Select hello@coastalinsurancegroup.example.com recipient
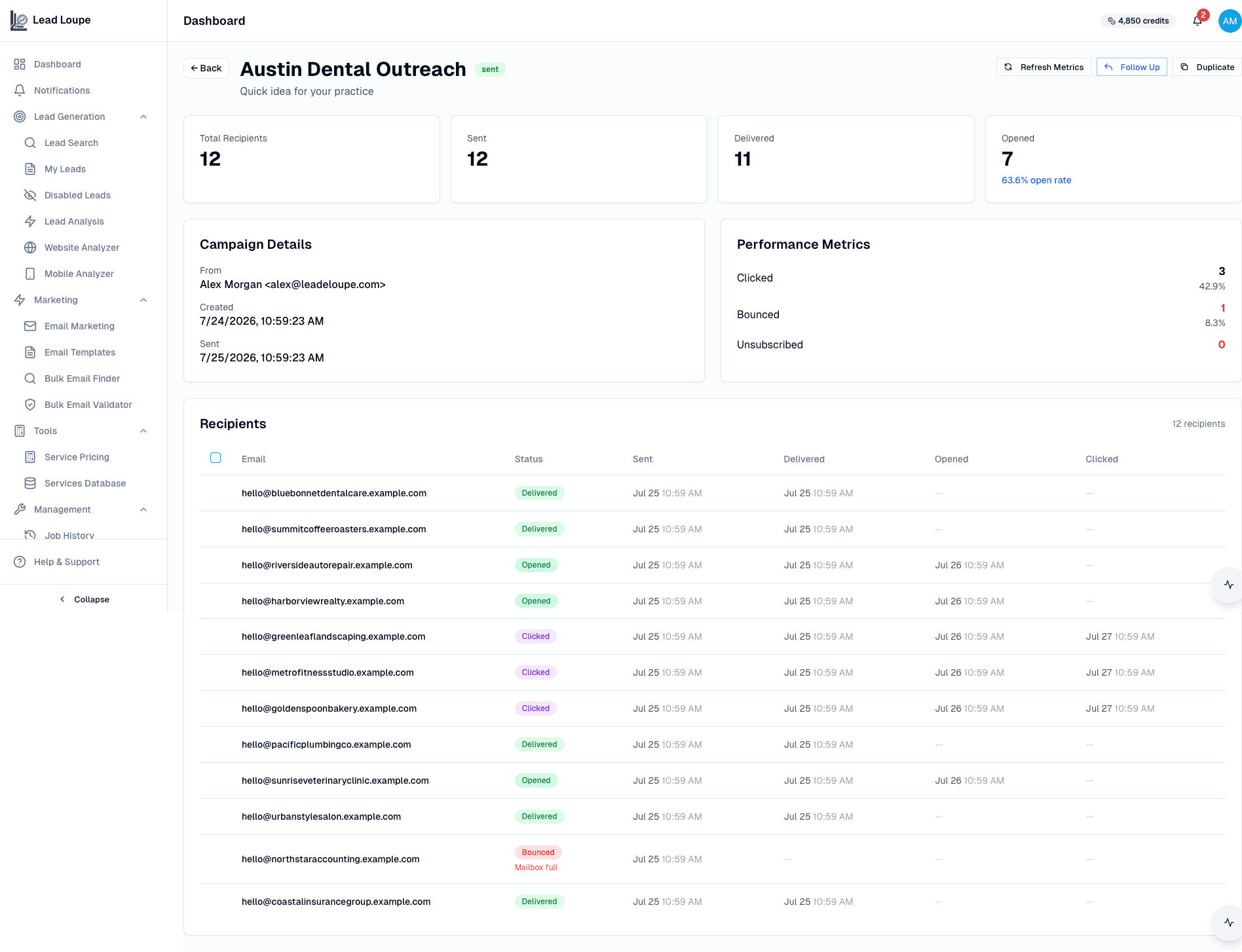The image size is (1242, 952). [336, 902]
